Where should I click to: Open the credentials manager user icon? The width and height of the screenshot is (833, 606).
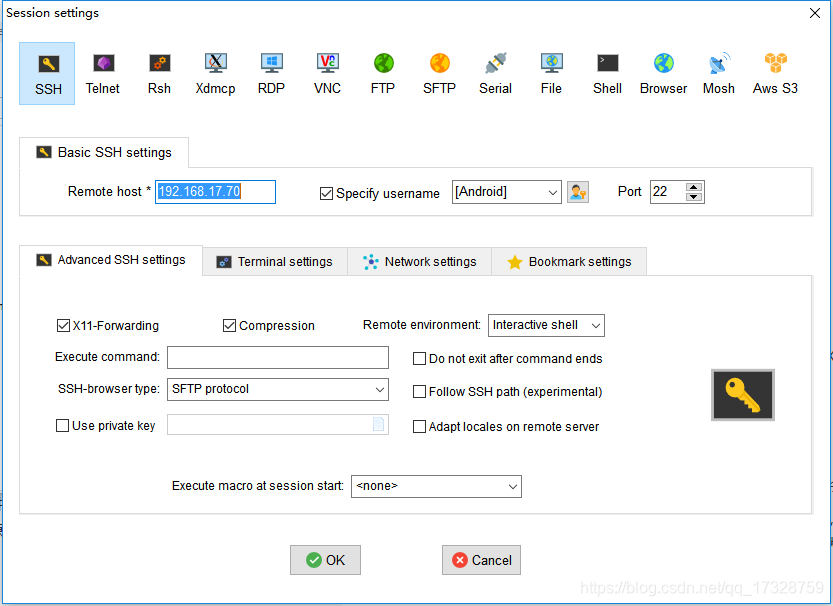tap(577, 192)
